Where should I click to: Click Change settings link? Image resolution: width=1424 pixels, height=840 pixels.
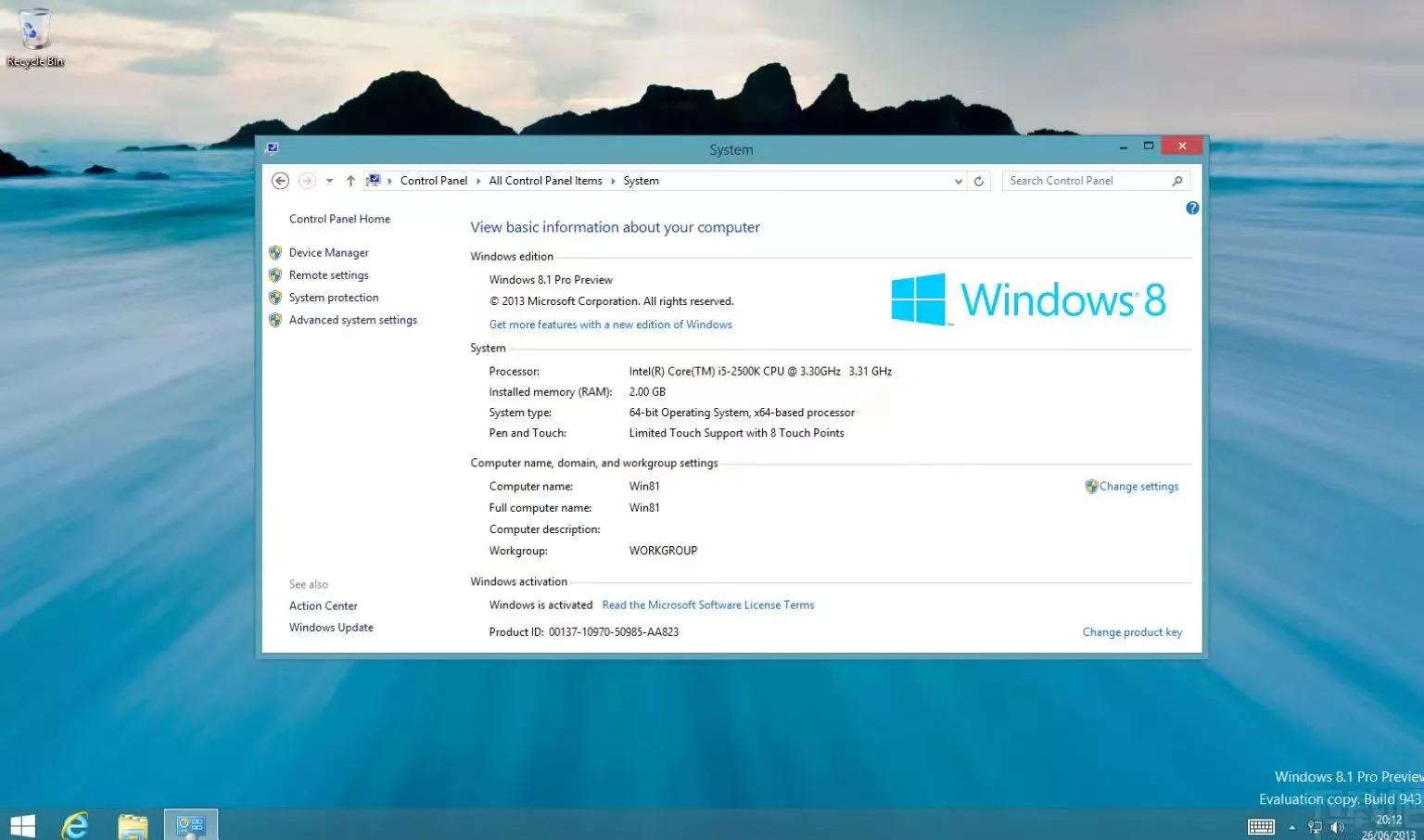tap(1138, 487)
